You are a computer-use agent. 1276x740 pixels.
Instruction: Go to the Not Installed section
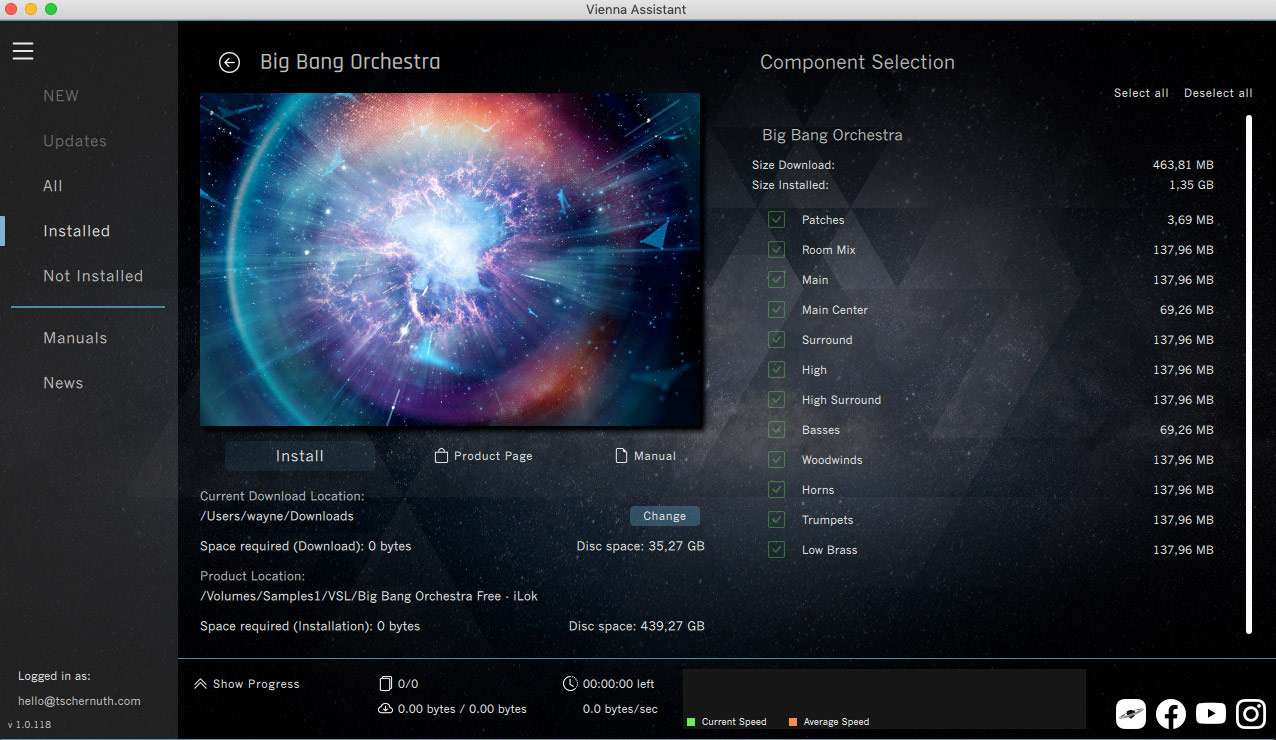[93, 276]
